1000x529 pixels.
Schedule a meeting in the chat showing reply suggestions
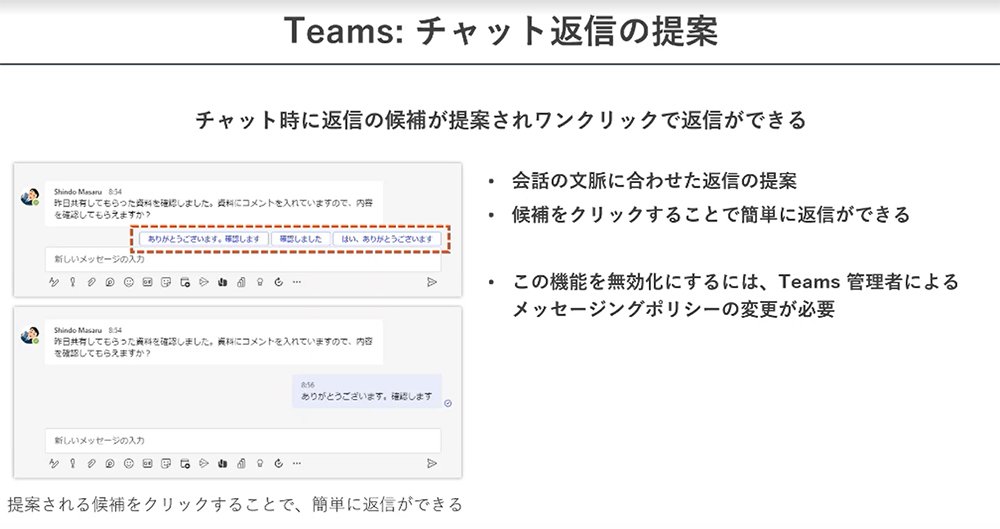[185, 282]
